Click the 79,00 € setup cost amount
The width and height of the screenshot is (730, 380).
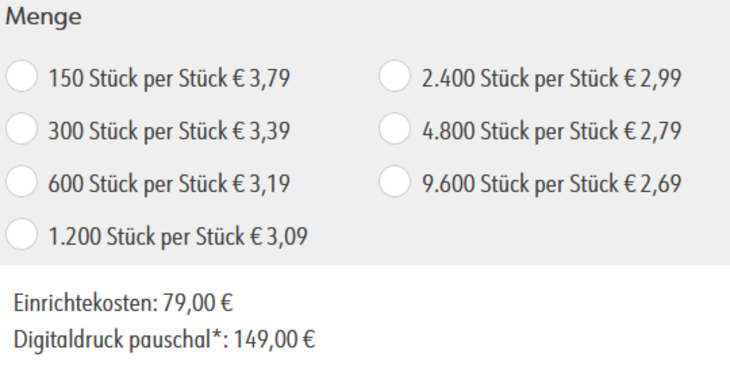tap(198, 303)
